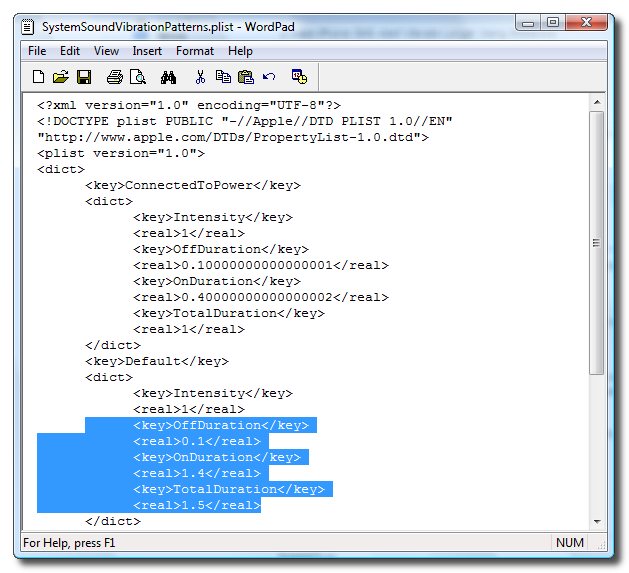Viewport: 629px width, 573px height.
Task: Open the Help menu
Action: (240, 51)
